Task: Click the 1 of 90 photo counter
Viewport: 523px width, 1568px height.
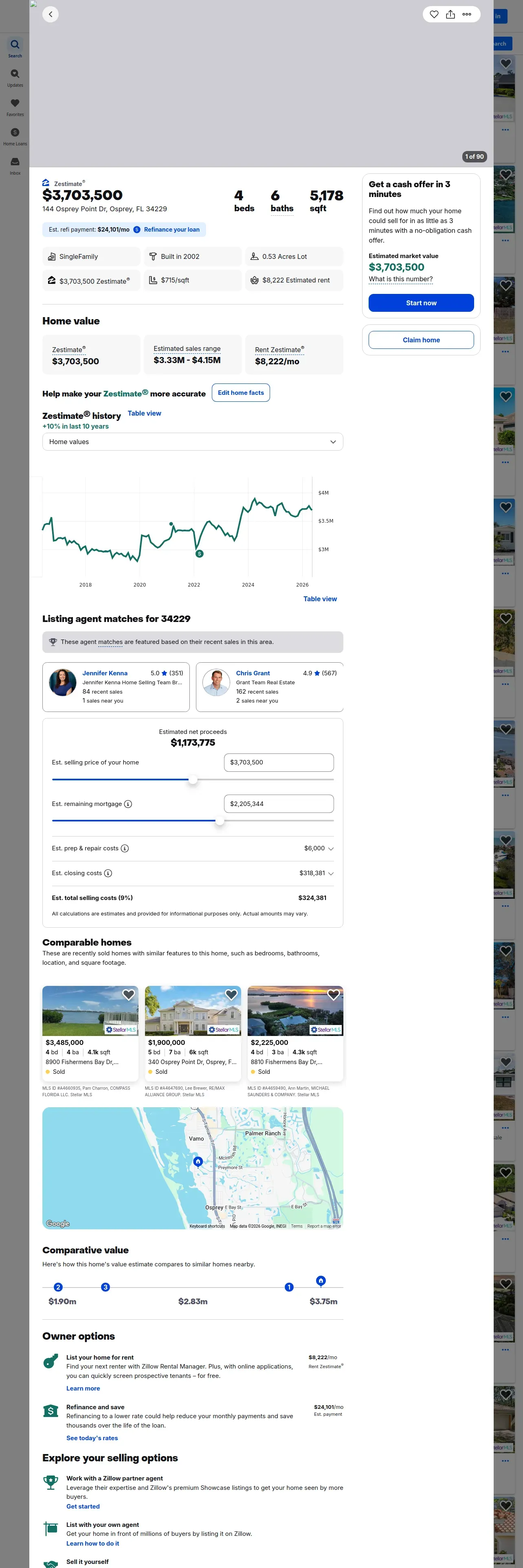Action: tap(474, 156)
